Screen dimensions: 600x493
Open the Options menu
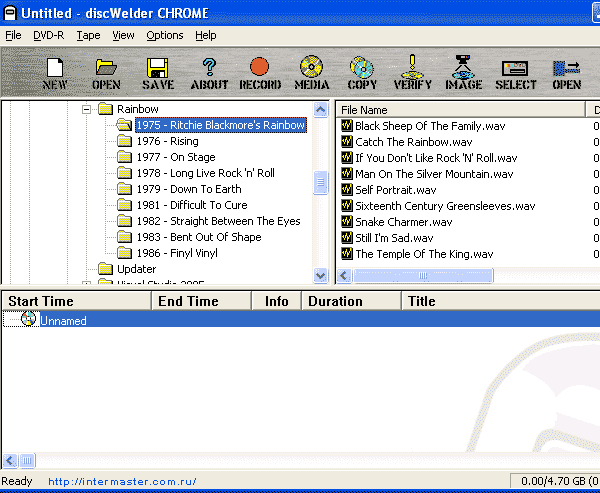pos(165,36)
